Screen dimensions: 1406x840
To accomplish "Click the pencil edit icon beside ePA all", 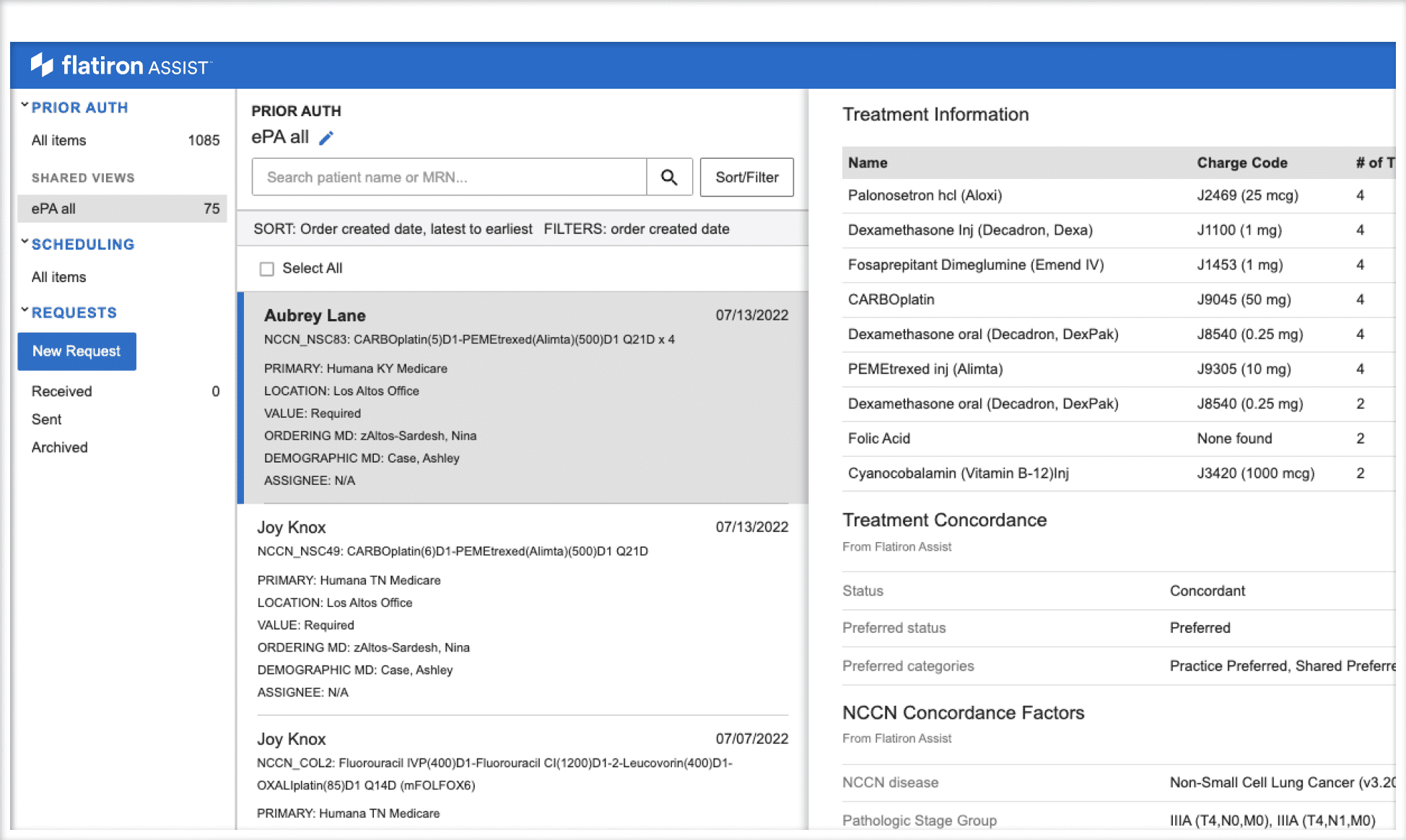I will pyautogui.click(x=326, y=138).
